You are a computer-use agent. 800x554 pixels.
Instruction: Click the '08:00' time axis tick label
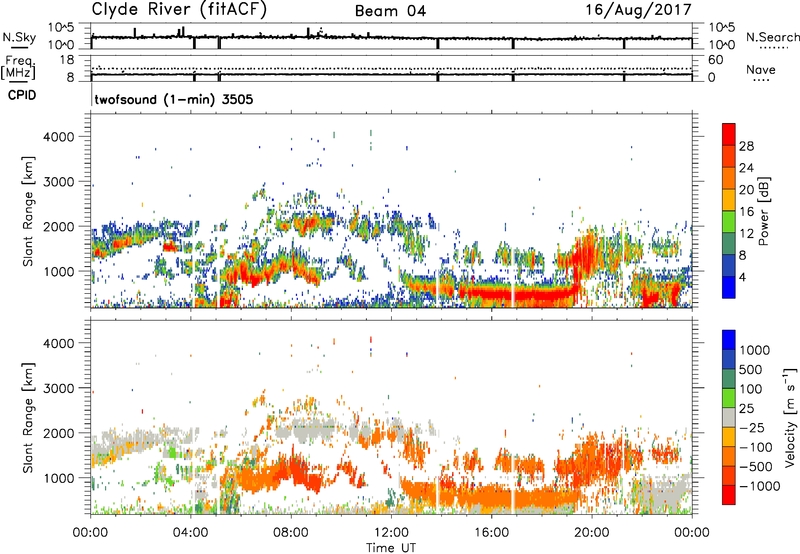tap(291, 533)
